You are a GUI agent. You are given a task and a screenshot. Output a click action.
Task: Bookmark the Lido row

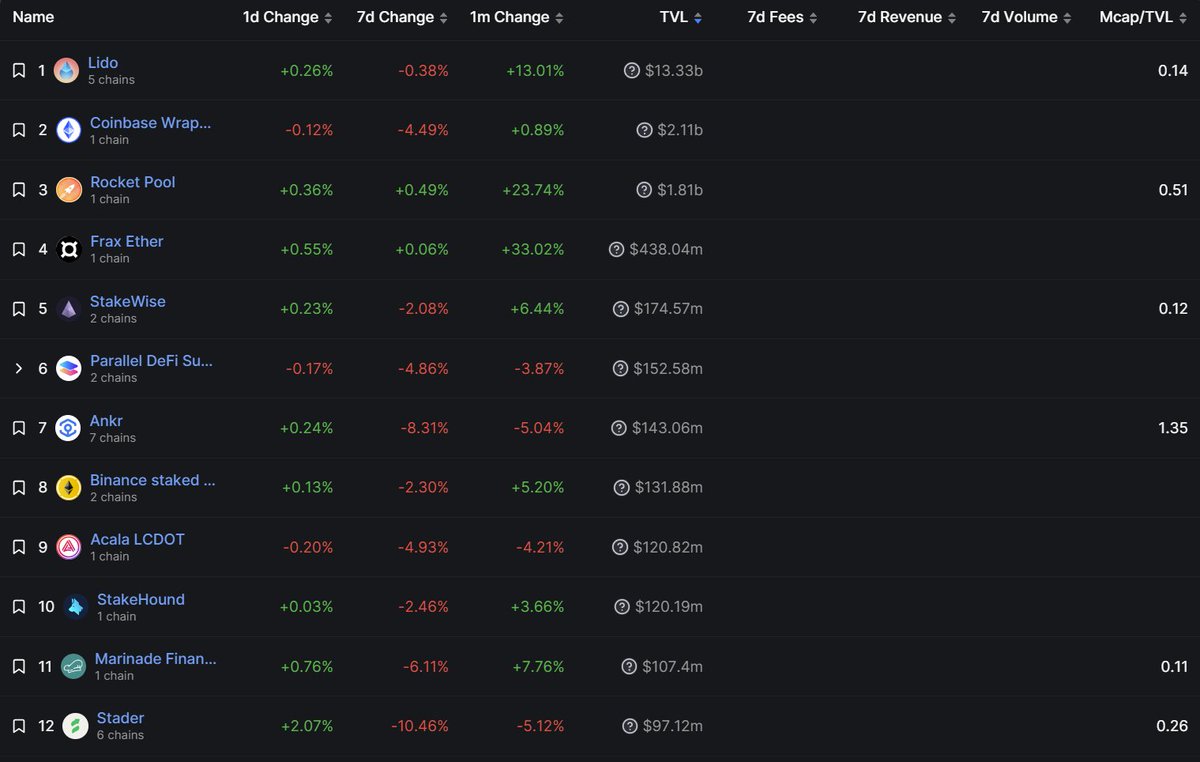pos(18,71)
